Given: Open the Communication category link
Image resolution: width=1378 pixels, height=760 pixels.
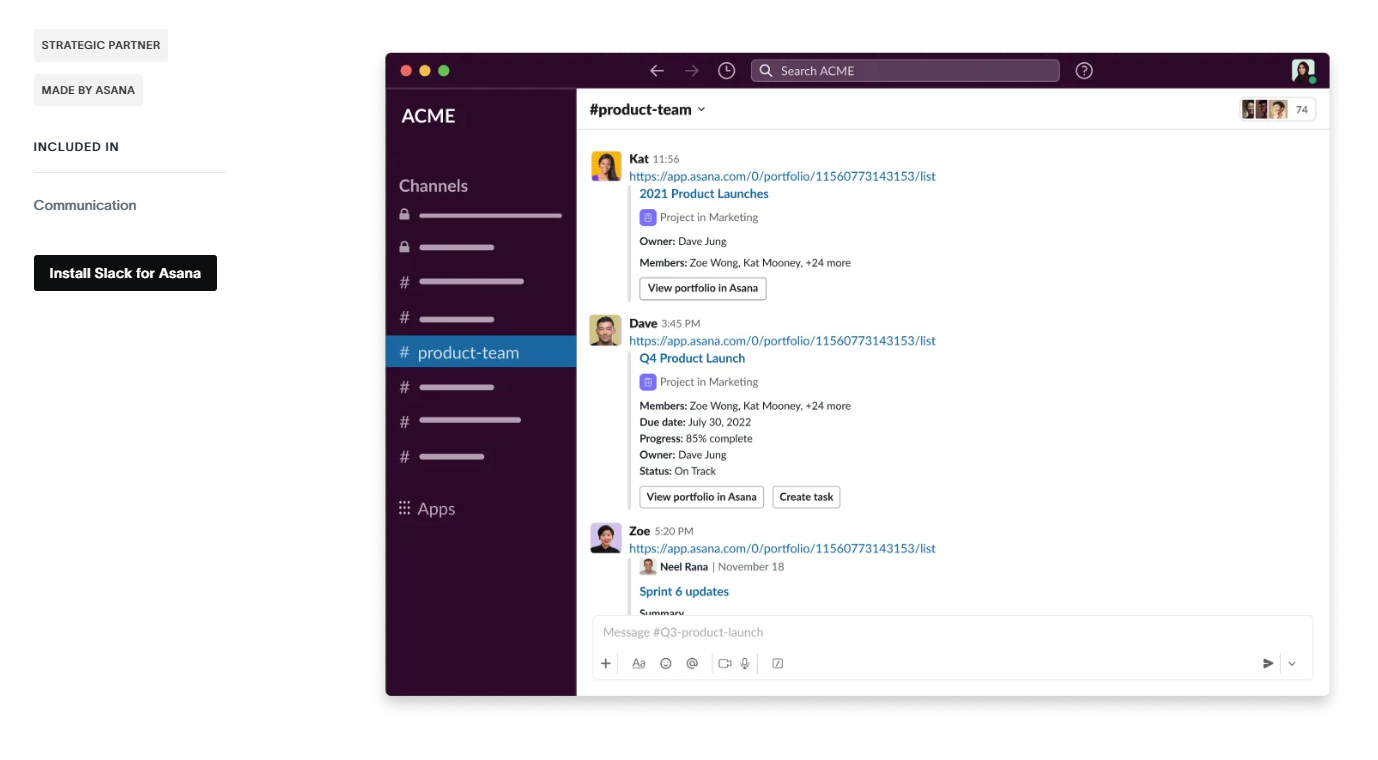Looking at the screenshot, I should click(x=85, y=205).
